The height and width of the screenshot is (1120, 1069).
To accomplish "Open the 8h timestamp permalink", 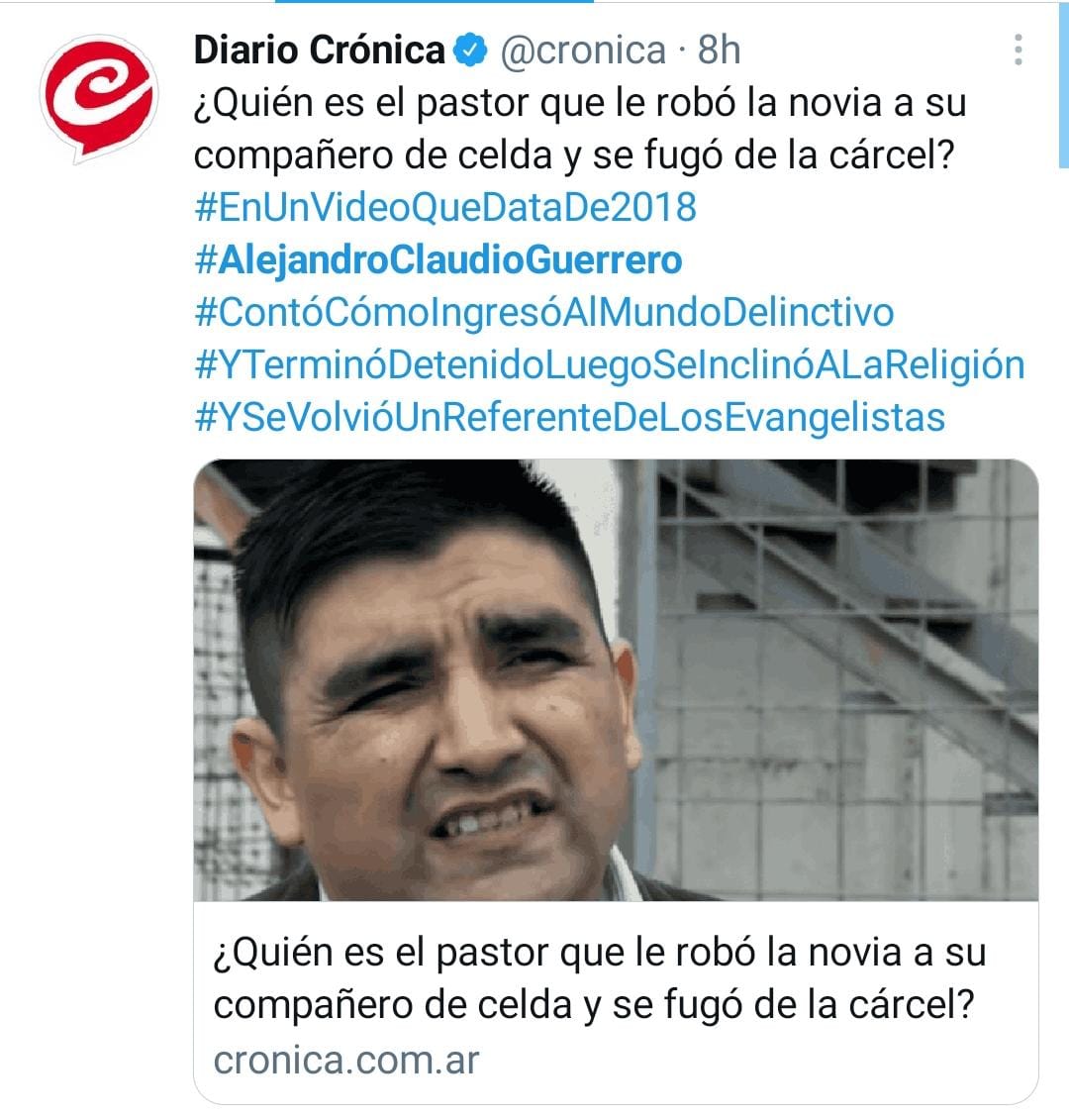I will [x=719, y=50].
